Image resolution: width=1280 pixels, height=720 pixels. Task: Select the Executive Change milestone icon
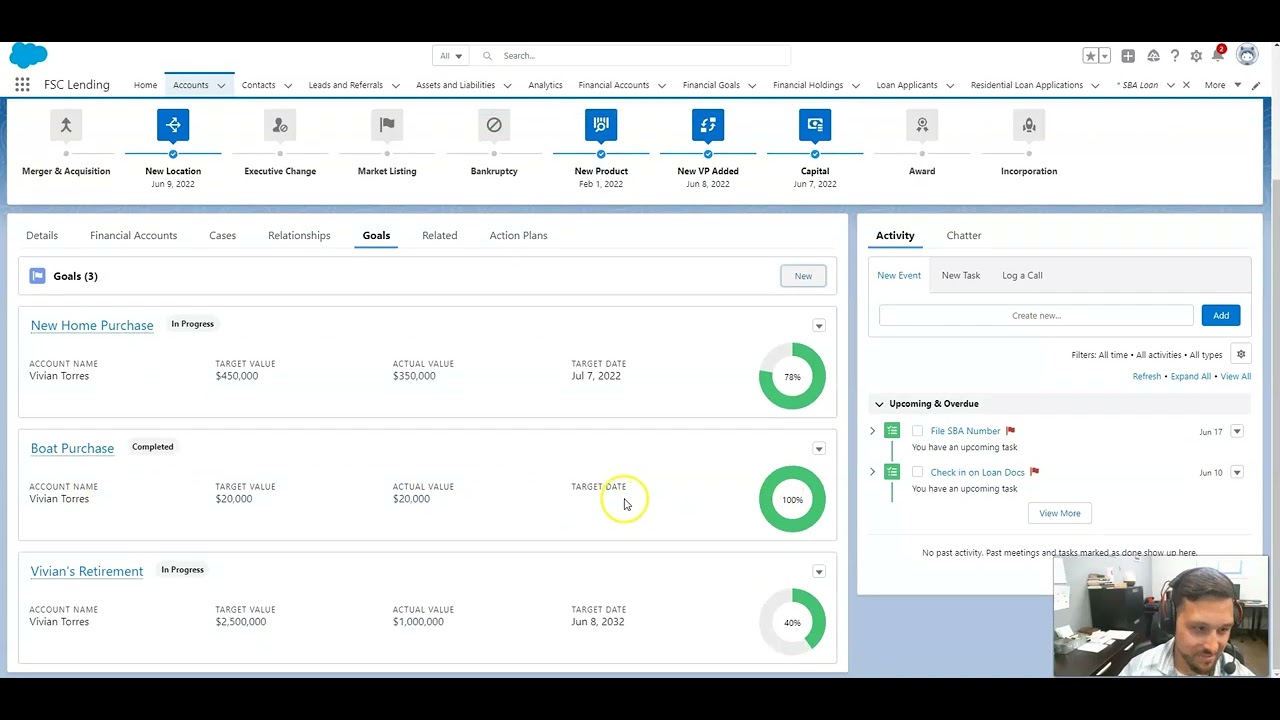pos(280,125)
